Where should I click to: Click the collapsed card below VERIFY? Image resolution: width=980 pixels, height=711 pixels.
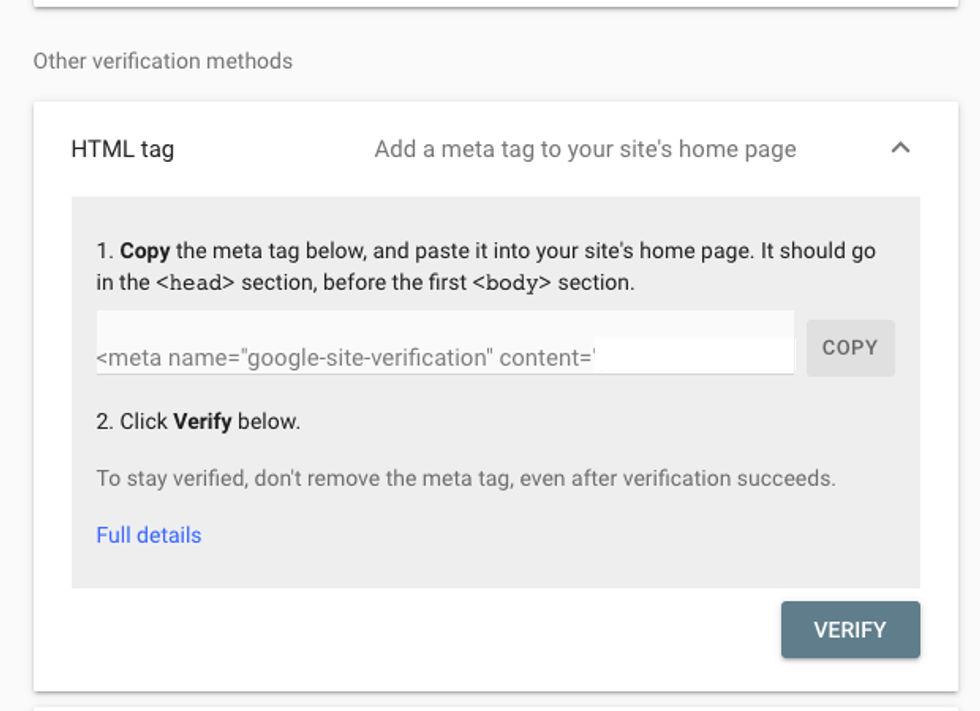(490, 706)
